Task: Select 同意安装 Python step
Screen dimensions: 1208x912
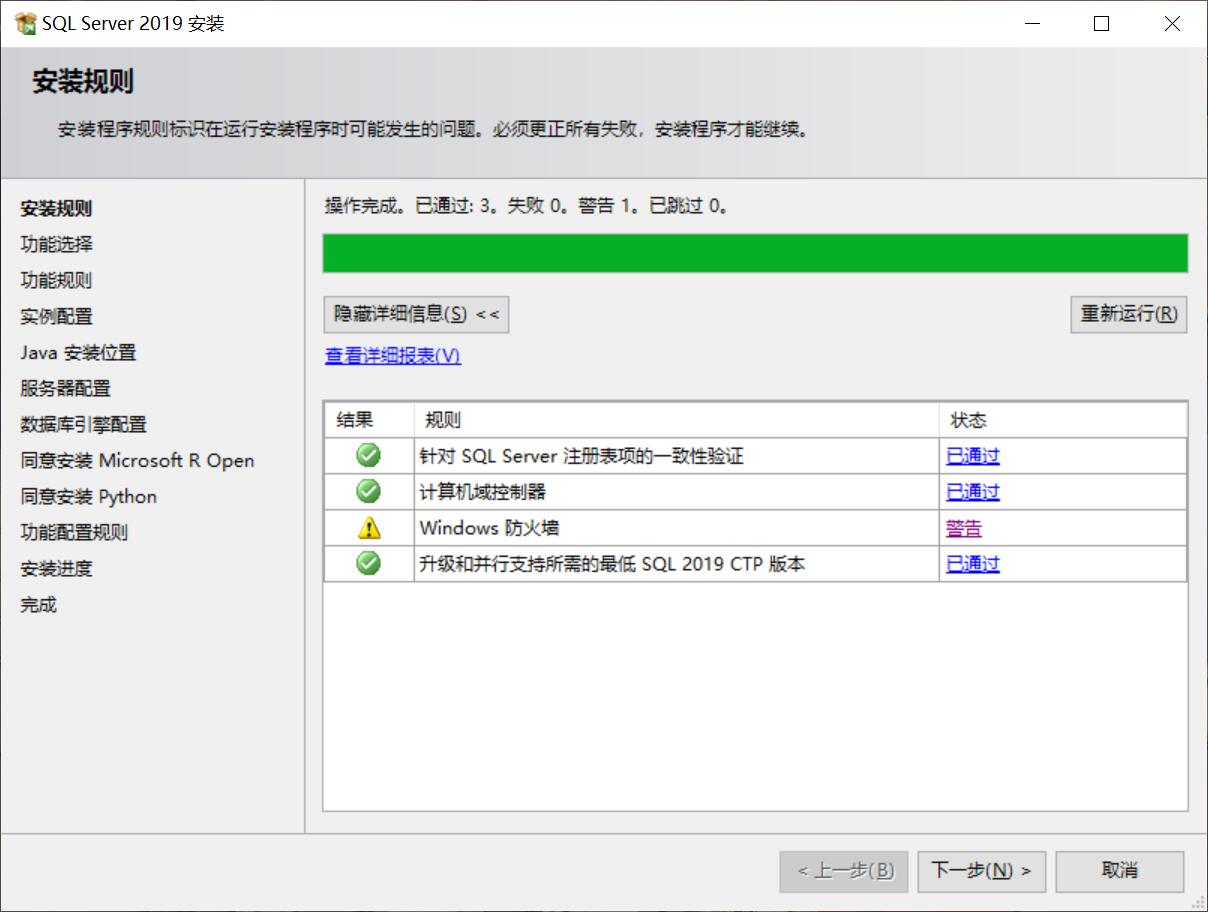Action: pos(88,497)
